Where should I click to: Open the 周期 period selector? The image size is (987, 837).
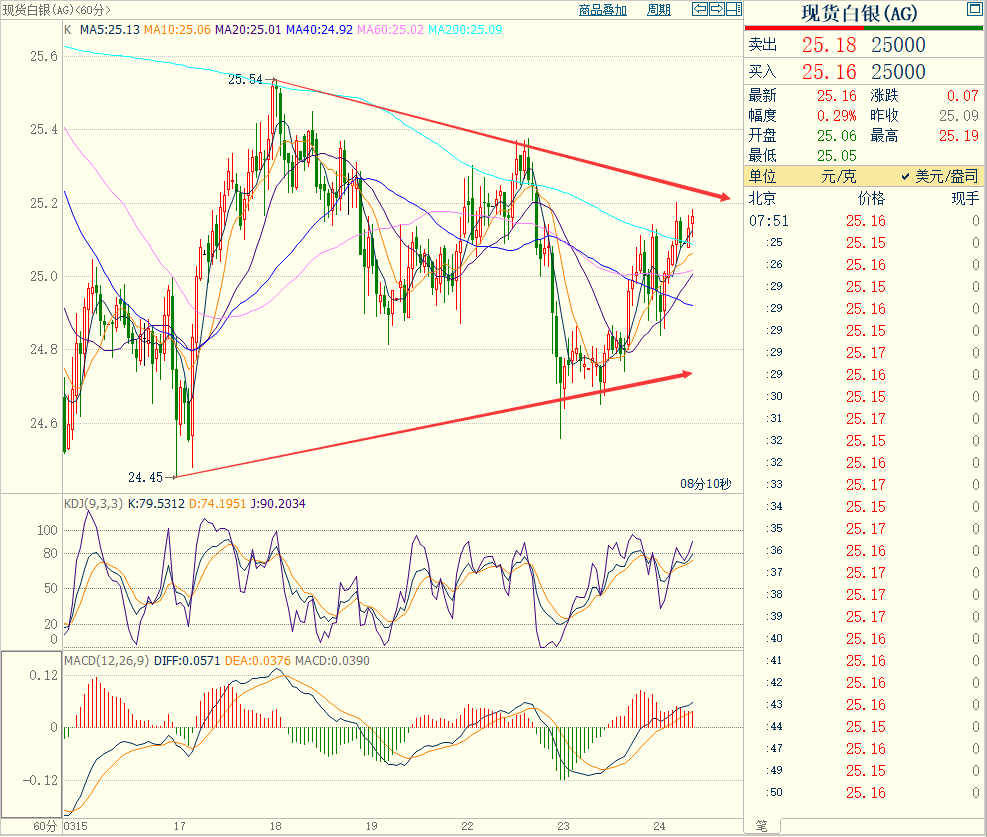tap(659, 10)
